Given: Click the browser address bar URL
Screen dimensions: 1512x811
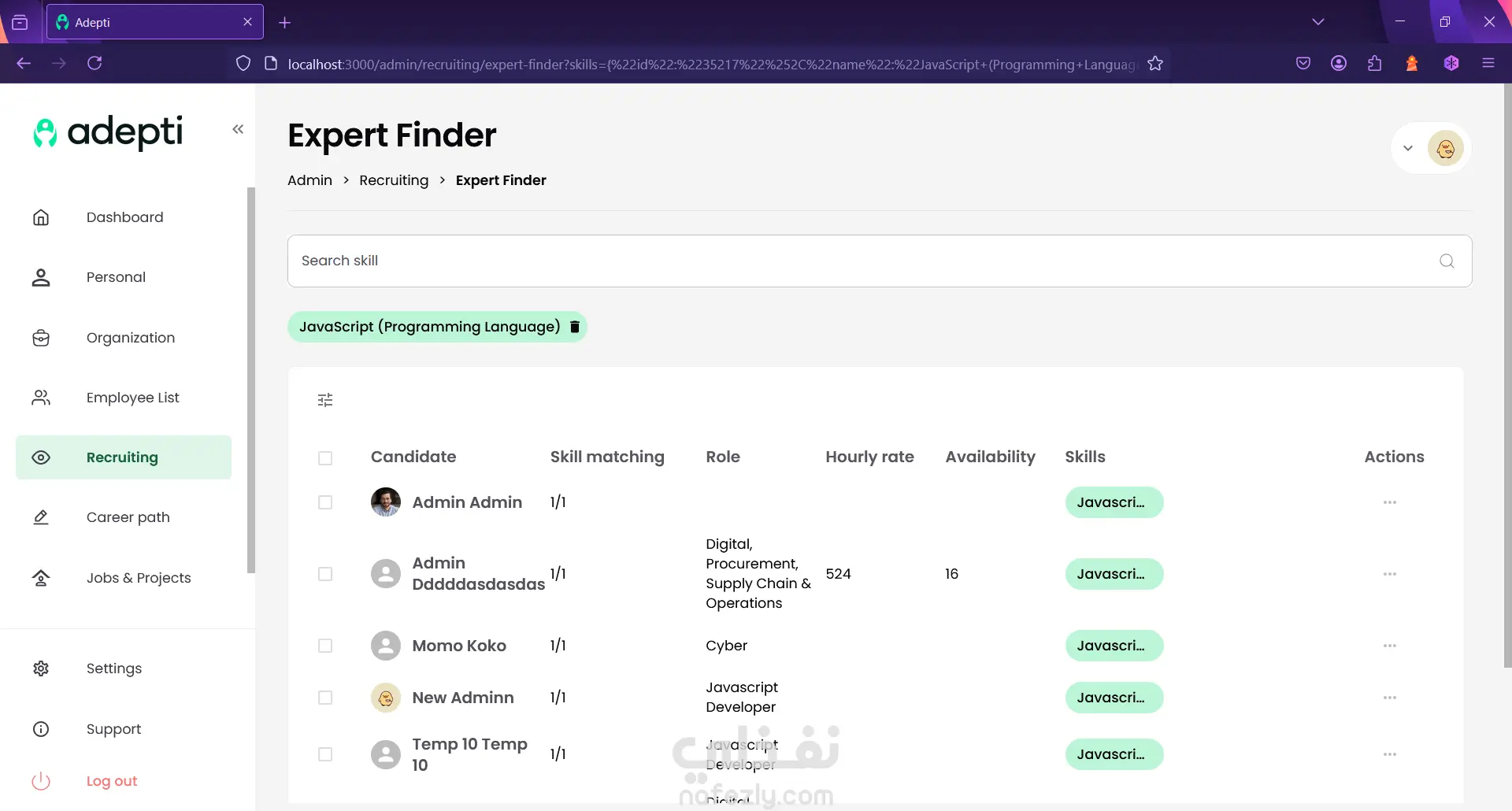Looking at the screenshot, I should coord(712,64).
